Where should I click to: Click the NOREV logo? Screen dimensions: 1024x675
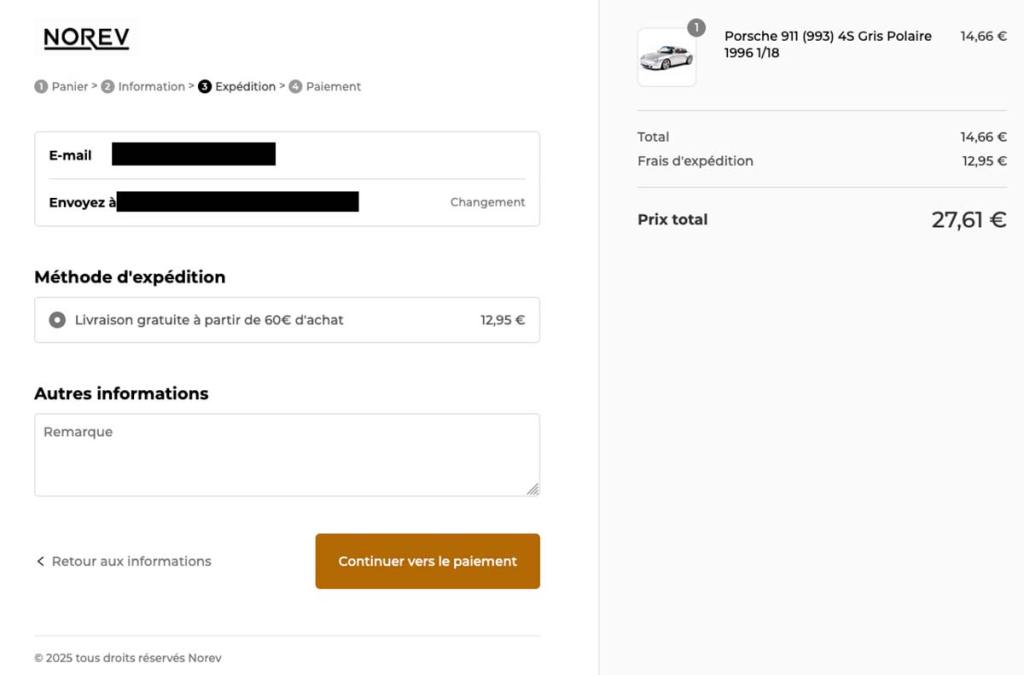tap(86, 39)
